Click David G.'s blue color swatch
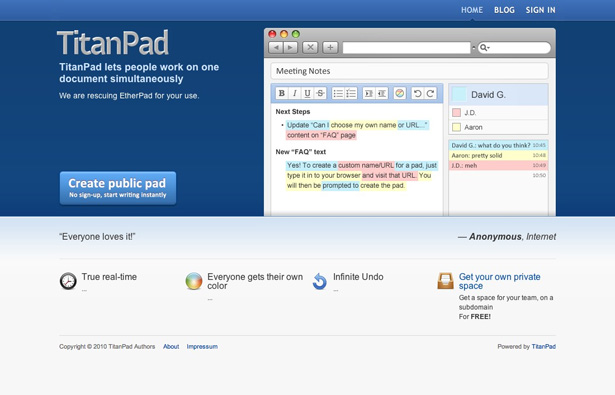This screenshot has width=615, height=395. (459, 95)
